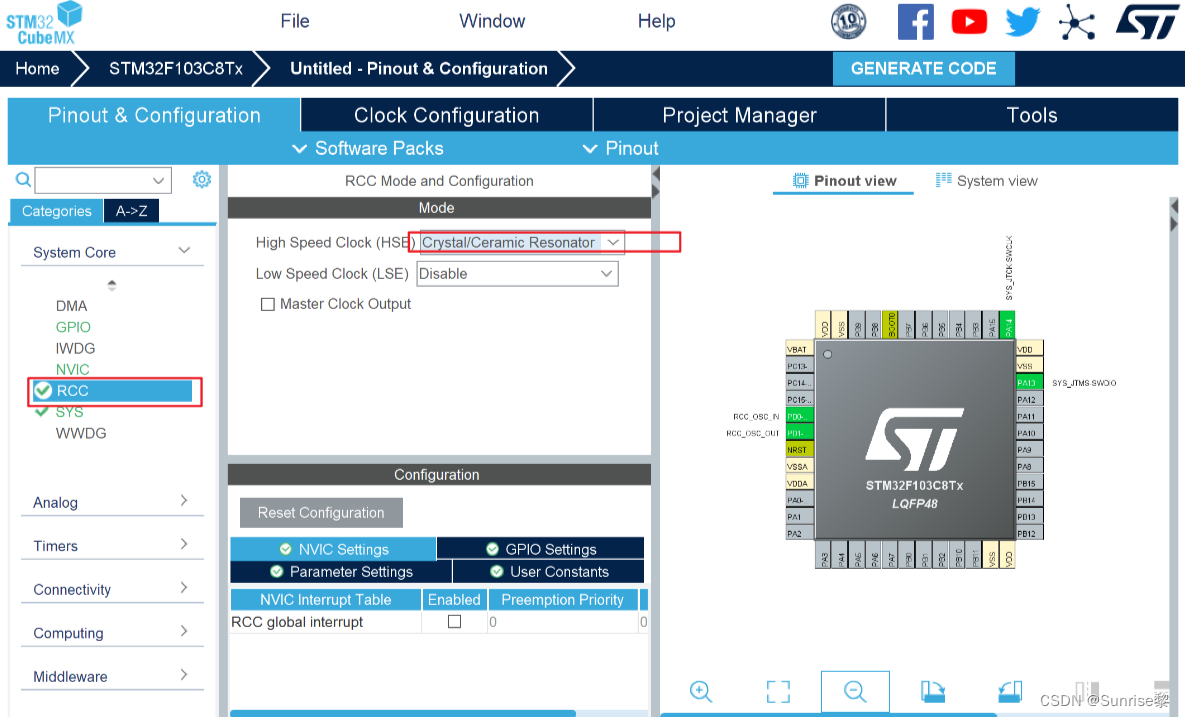The height and width of the screenshot is (717, 1185).
Task: Click the Preemption Priority value for RCC interrupt
Action: [563, 622]
